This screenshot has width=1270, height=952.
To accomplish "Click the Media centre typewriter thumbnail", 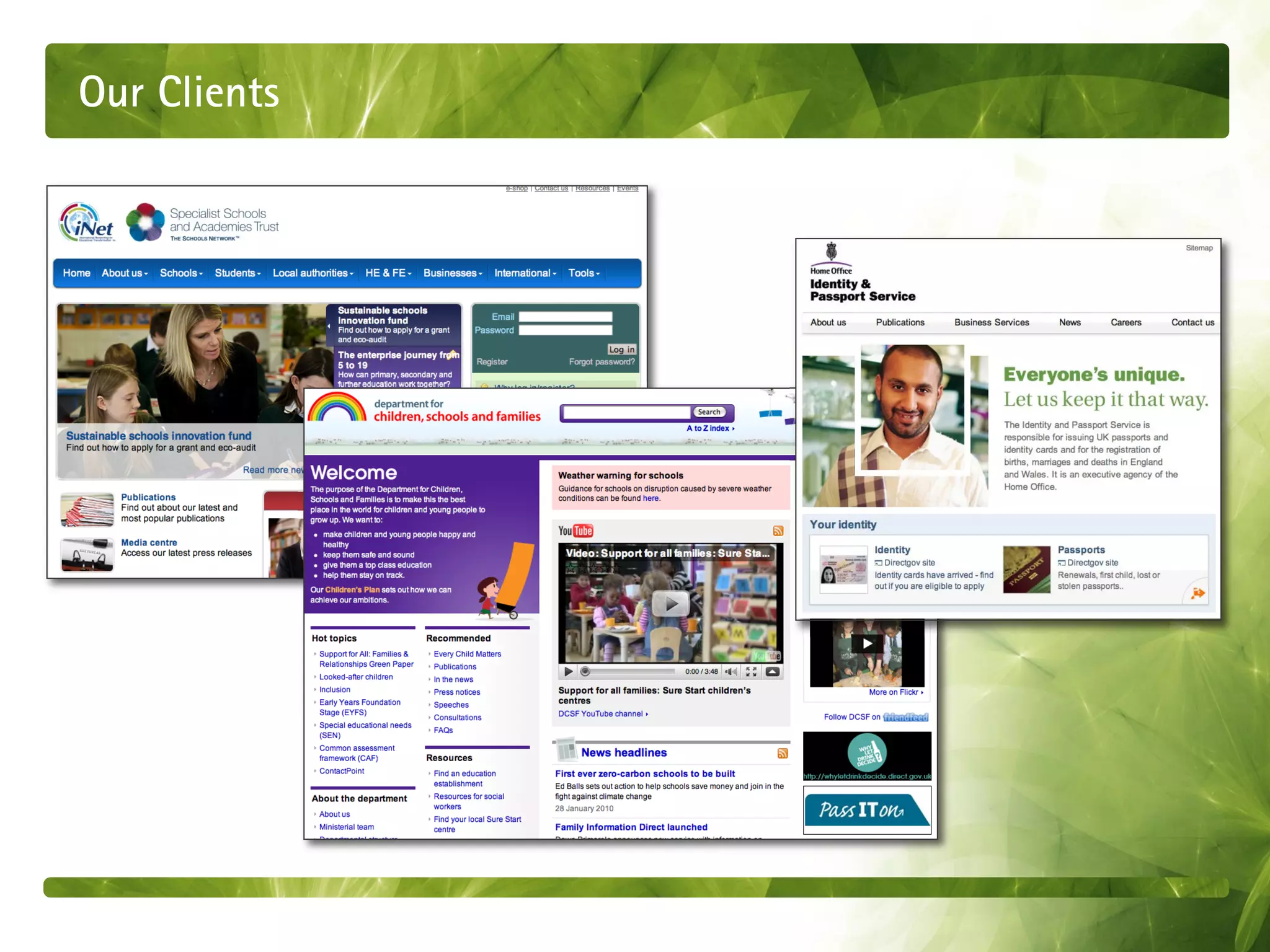I will click(87, 554).
